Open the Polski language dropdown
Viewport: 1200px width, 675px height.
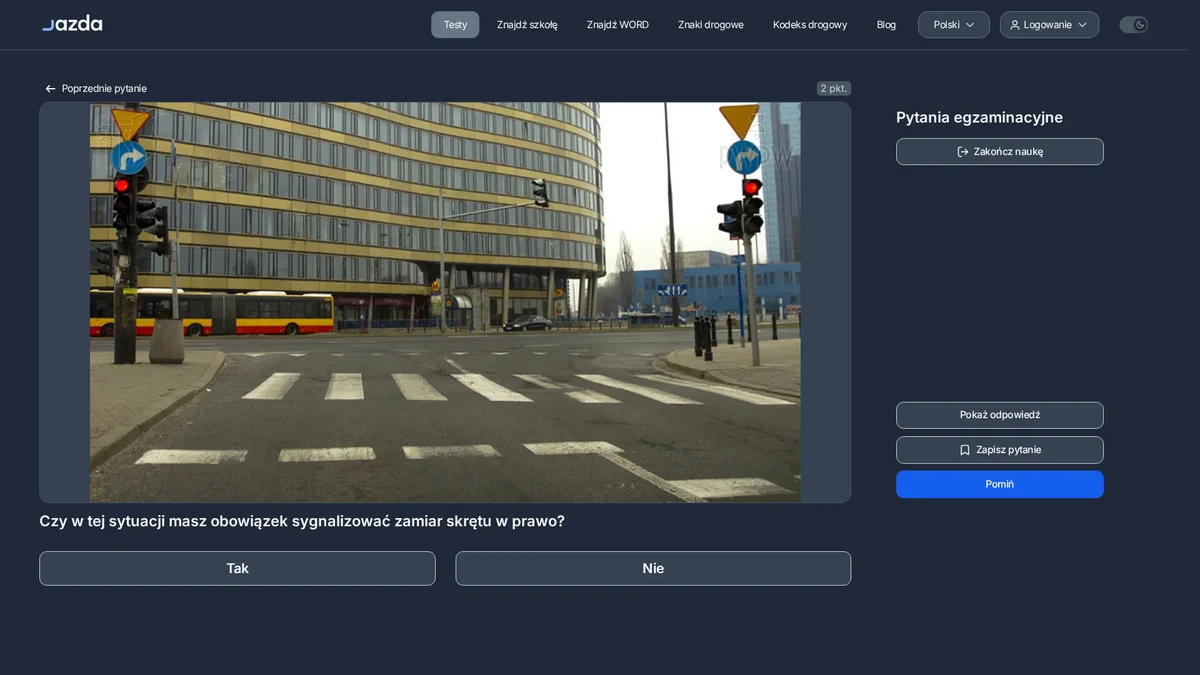(x=954, y=25)
